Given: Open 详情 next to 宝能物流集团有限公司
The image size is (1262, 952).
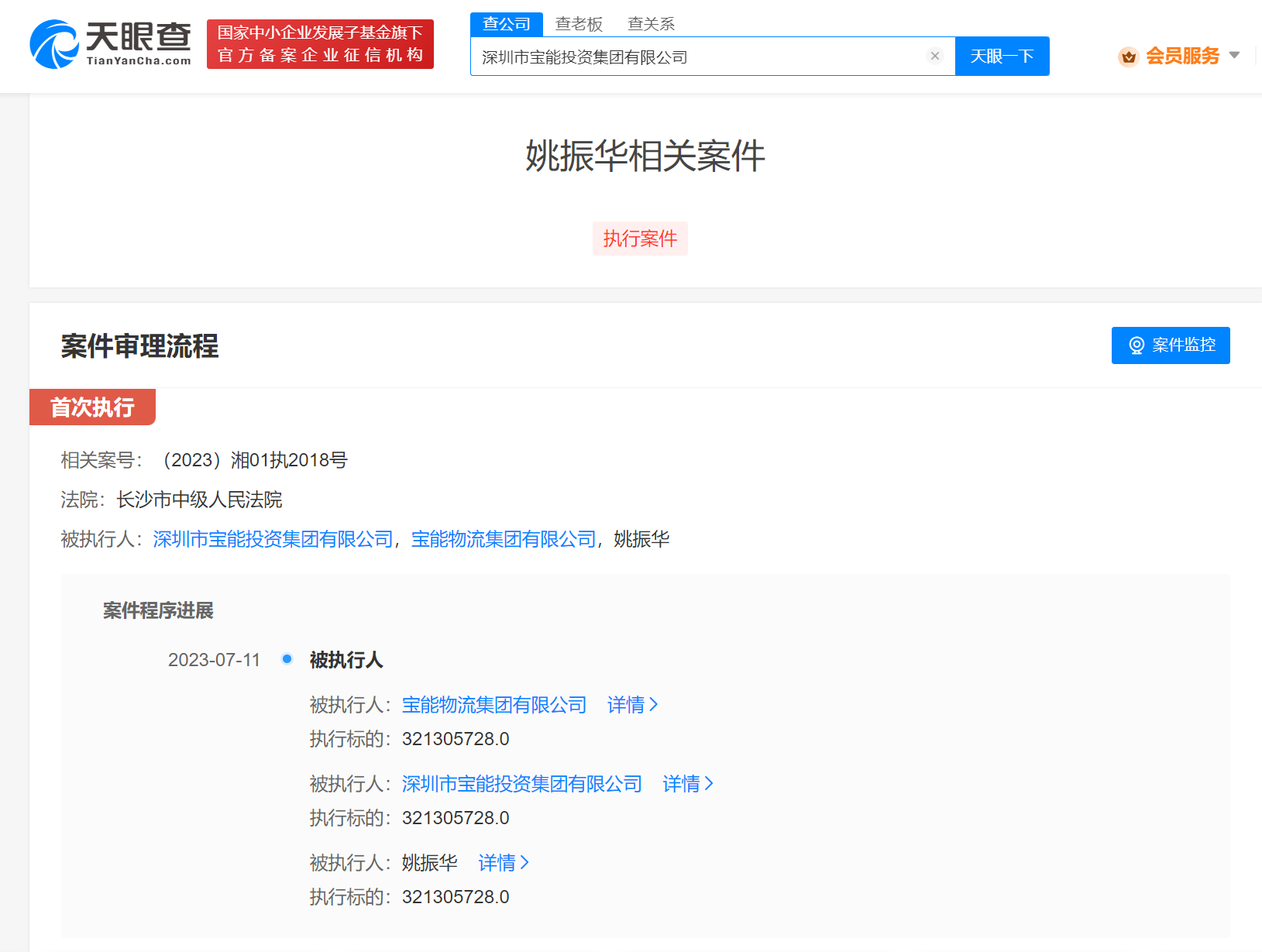Looking at the screenshot, I should tap(629, 705).
